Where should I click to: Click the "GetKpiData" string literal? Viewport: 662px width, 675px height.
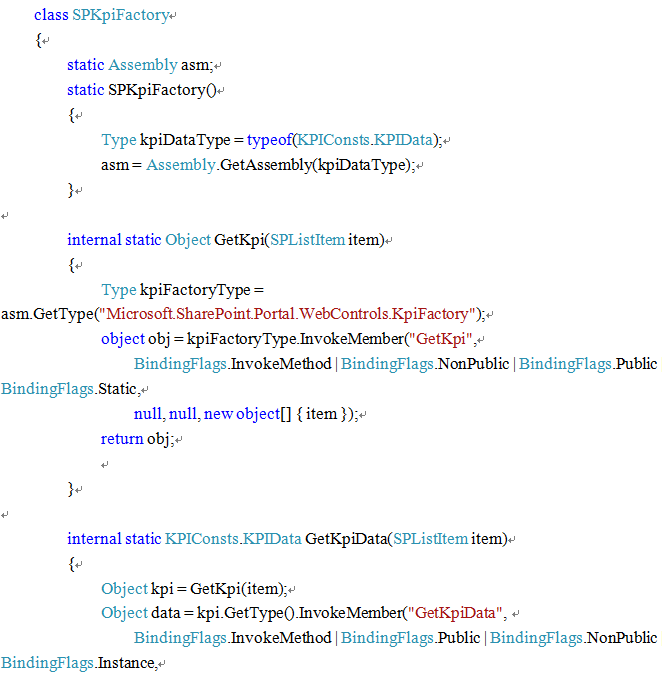point(455,613)
